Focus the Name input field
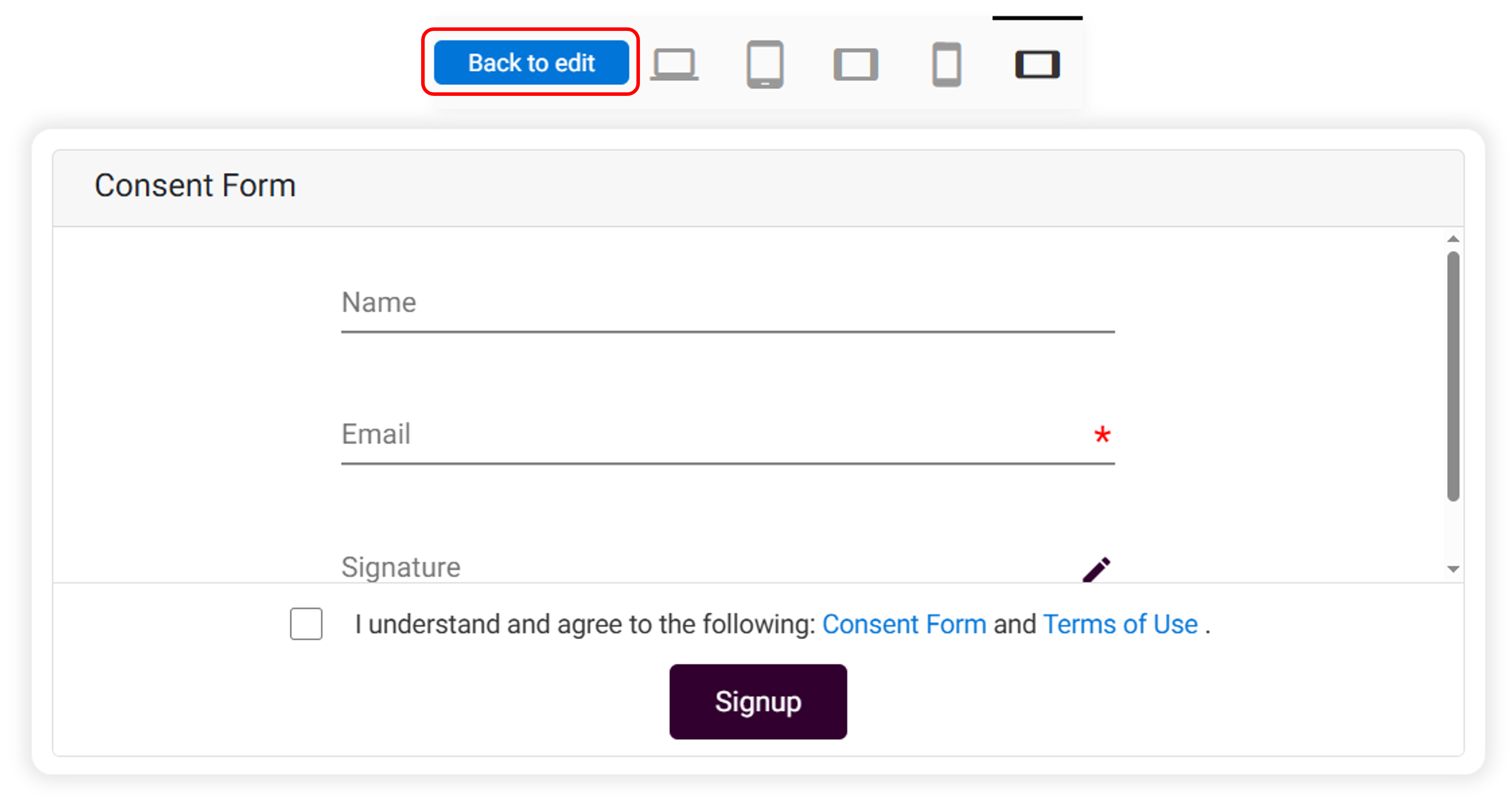 [x=727, y=303]
